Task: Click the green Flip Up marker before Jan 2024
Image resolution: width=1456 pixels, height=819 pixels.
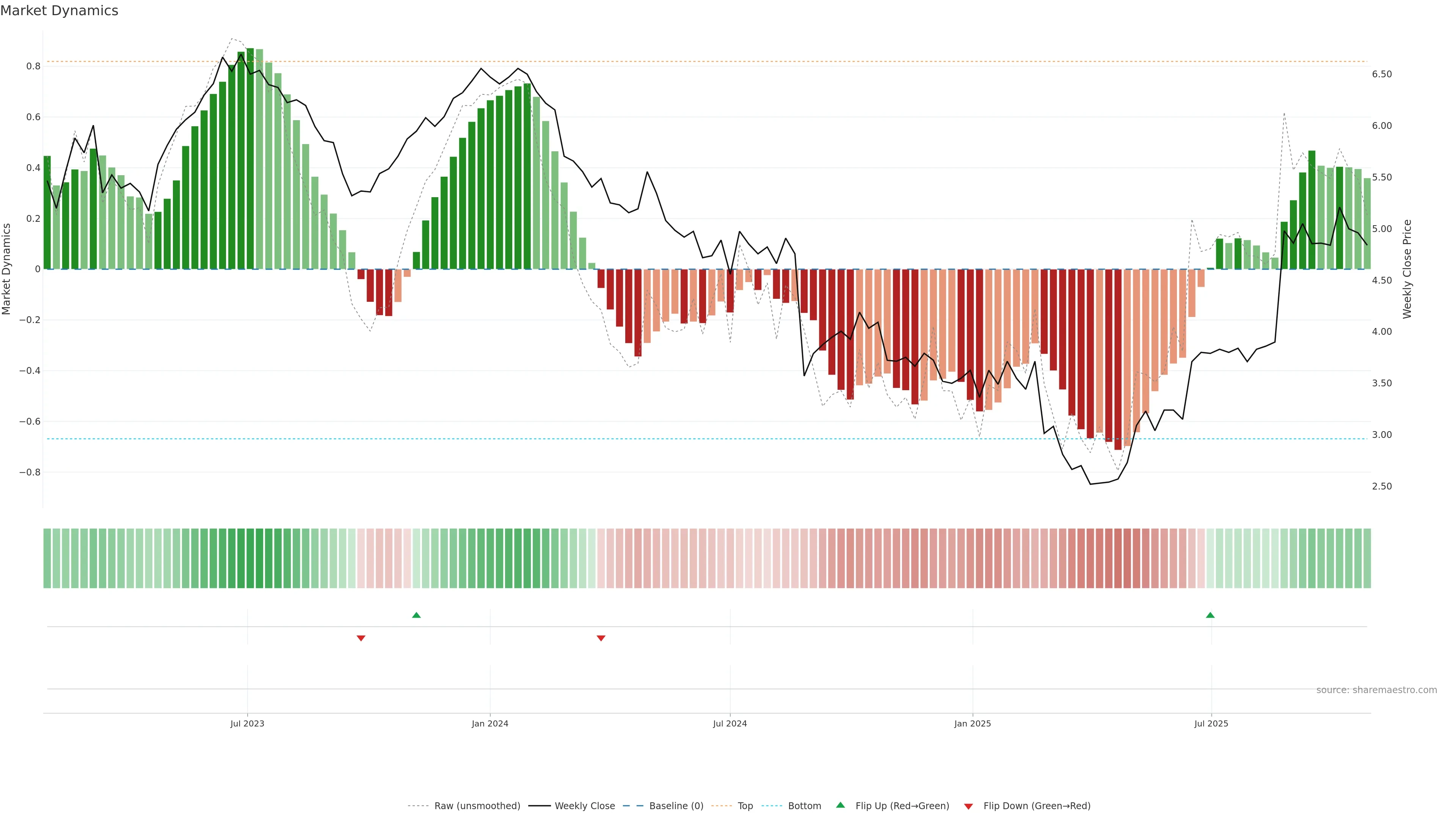Action: point(417,615)
